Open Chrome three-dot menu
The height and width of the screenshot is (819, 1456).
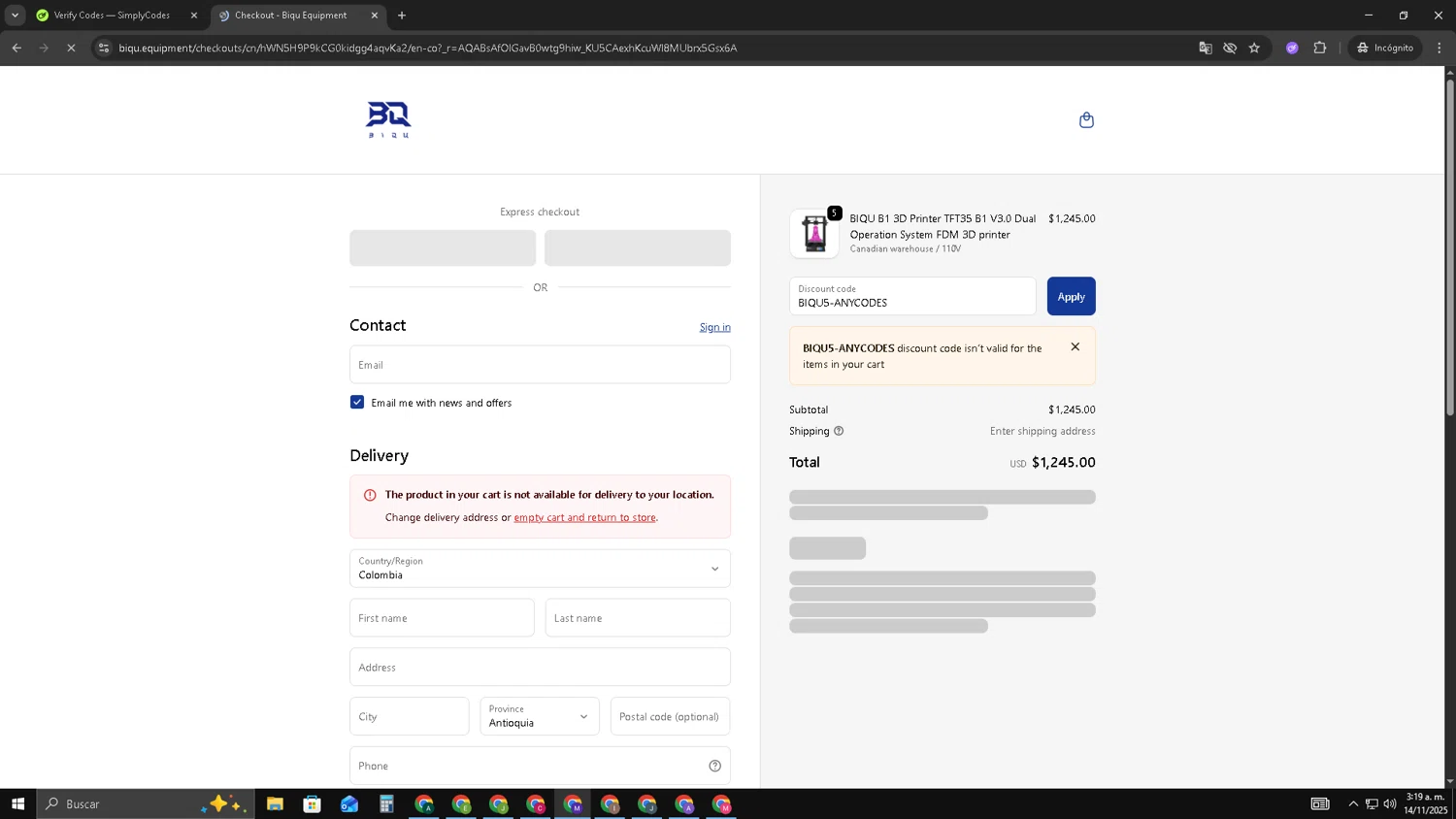(1439, 48)
